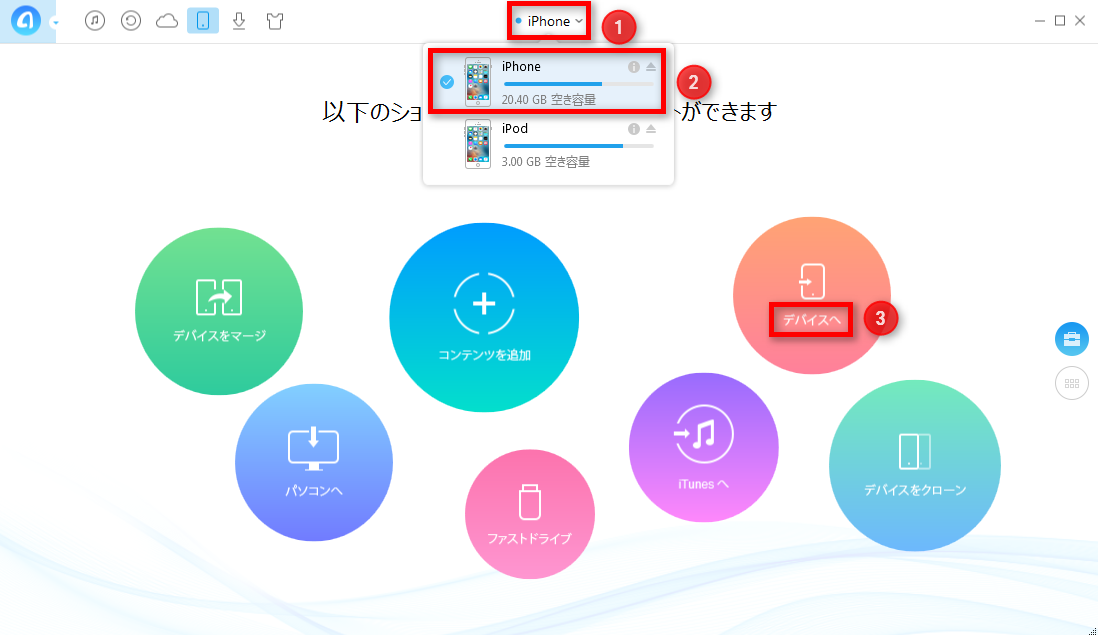Click the デバイスへ label
1098x635 pixels.
click(x=812, y=320)
